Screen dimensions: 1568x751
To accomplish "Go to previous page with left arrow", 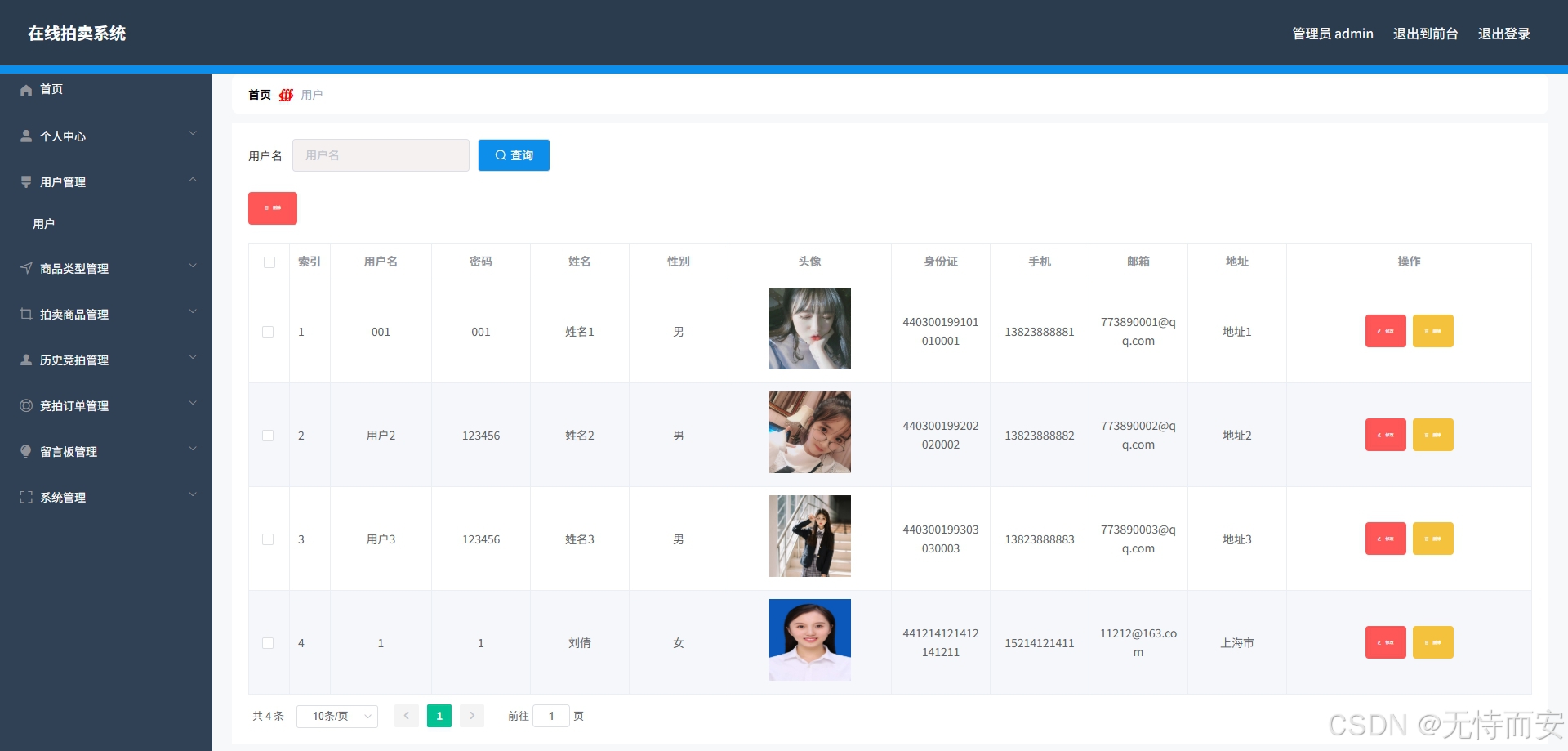I will 407,716.
